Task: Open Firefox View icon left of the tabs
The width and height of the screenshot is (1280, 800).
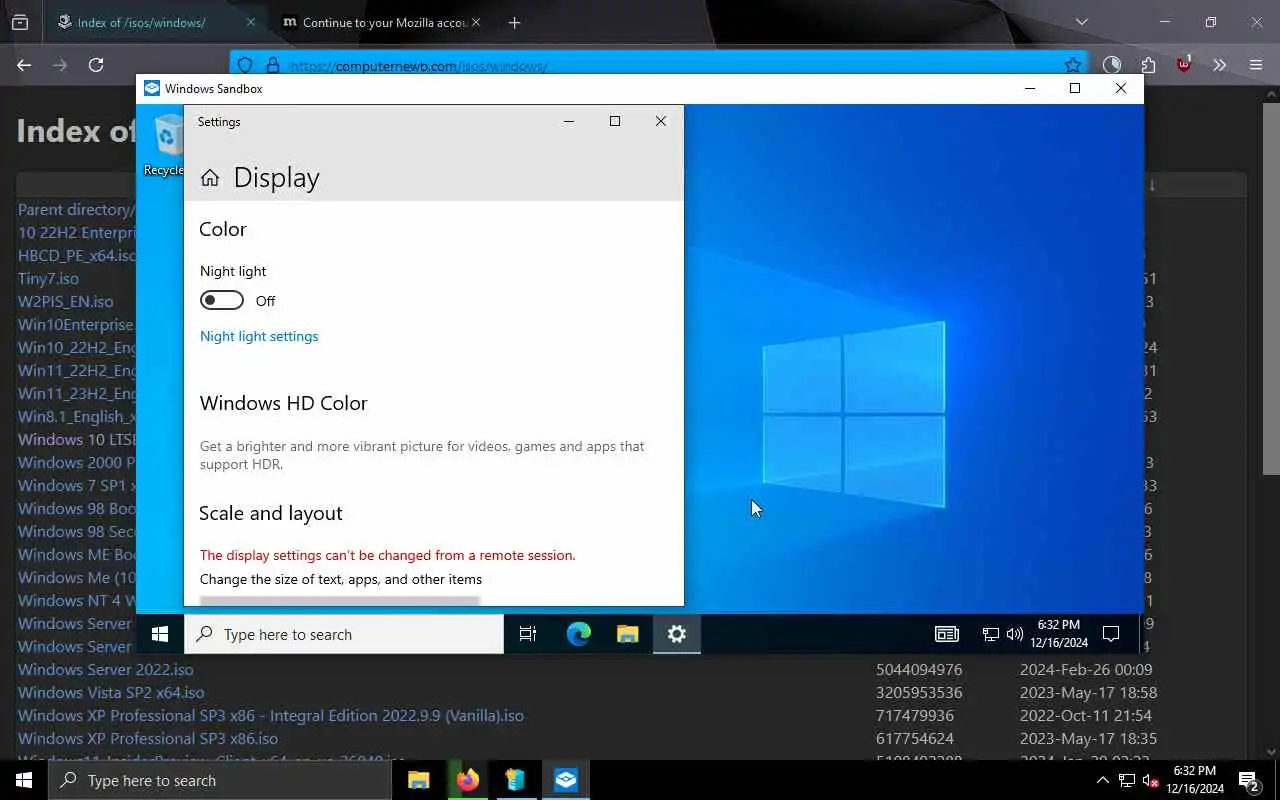Action: pos(20,22)
